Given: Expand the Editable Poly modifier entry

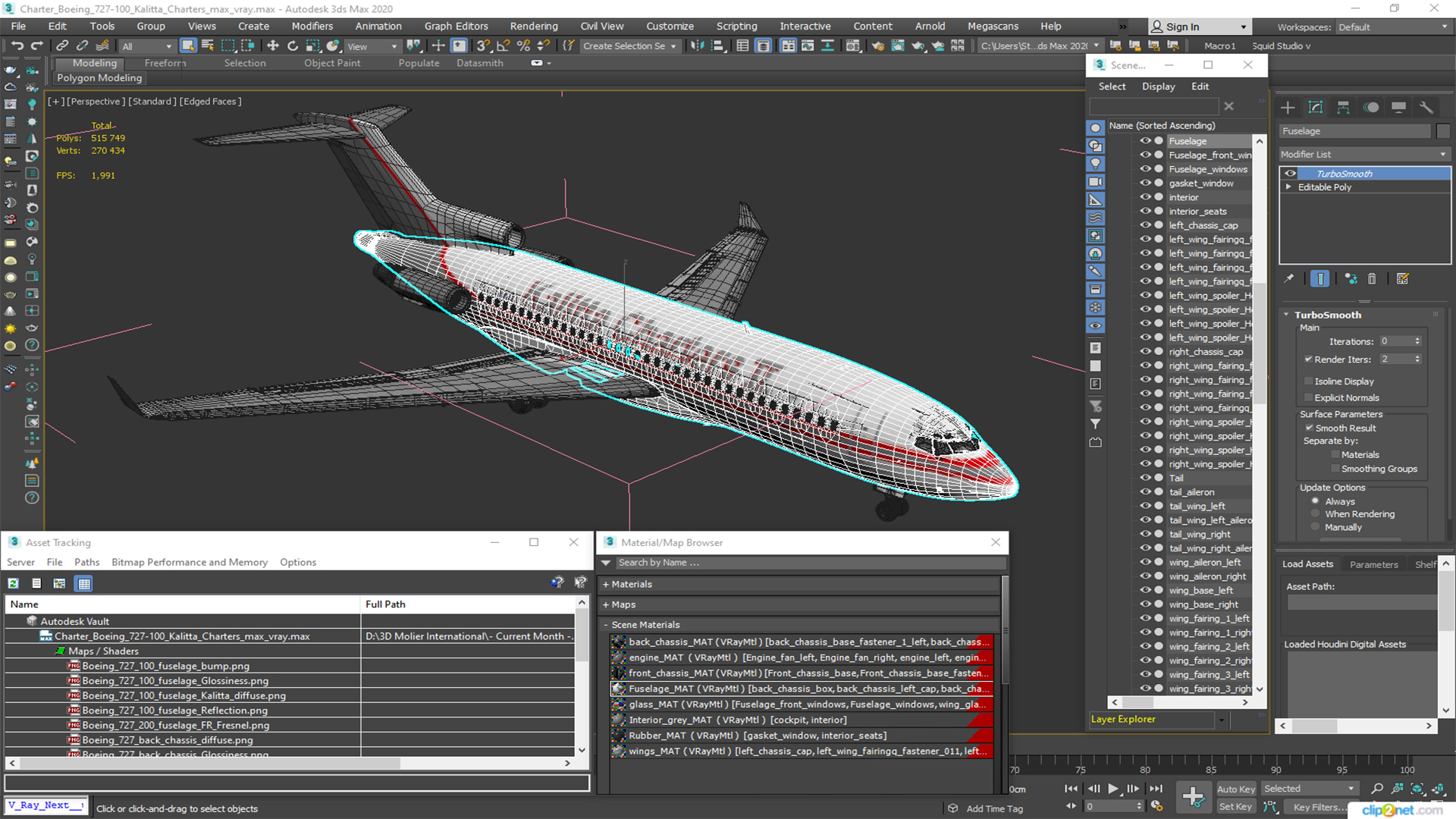Looking at the screenshot, I should coord(1288,187).
